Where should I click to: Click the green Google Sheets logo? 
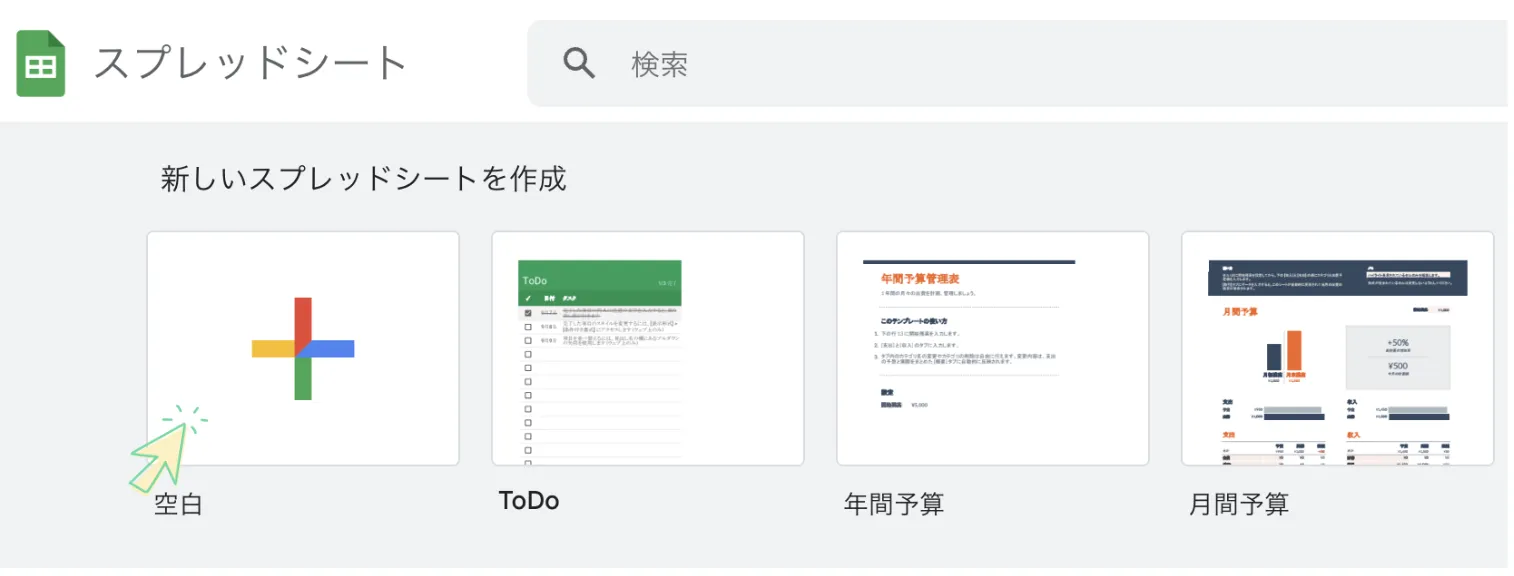(x=41, y=64)
